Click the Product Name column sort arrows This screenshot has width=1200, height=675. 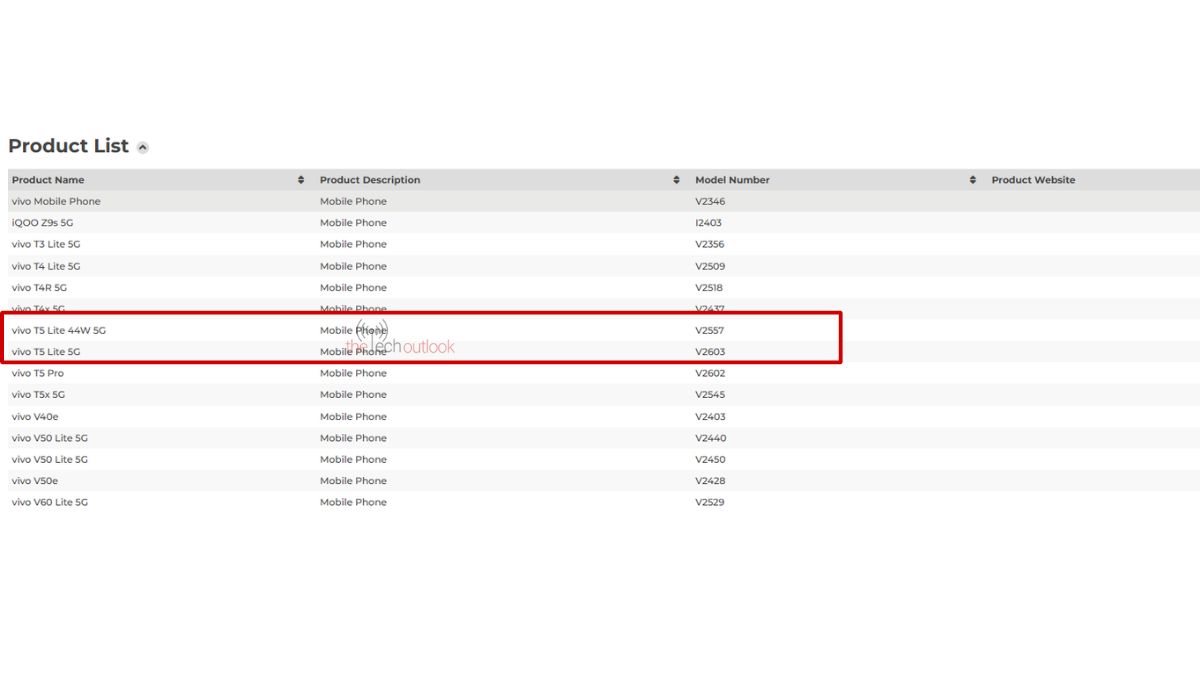tap(301, 180)
